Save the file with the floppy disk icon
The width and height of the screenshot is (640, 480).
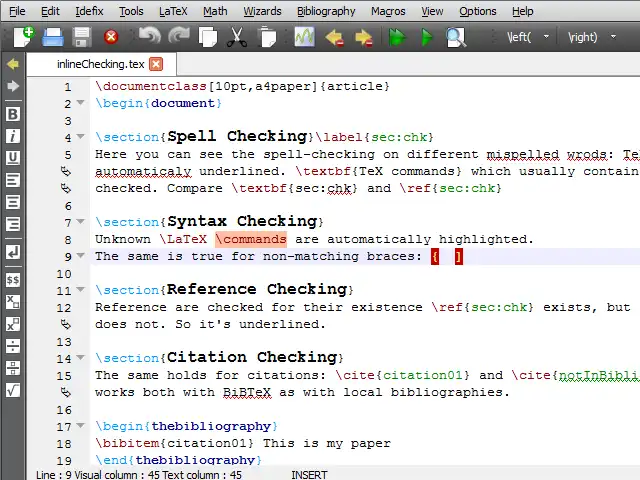tap(82, 37)
